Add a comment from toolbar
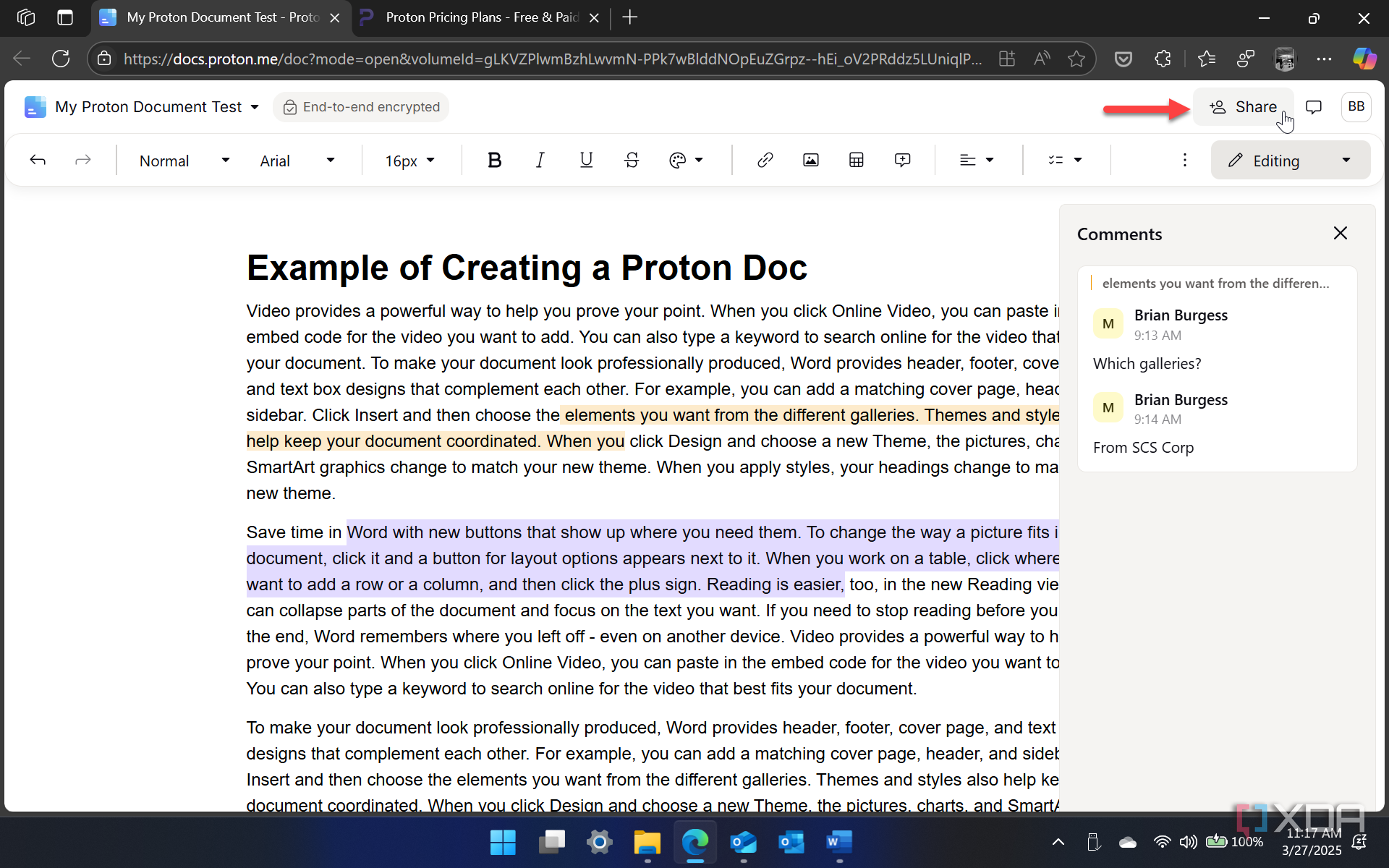1389x868 pixels. [902, 161]
